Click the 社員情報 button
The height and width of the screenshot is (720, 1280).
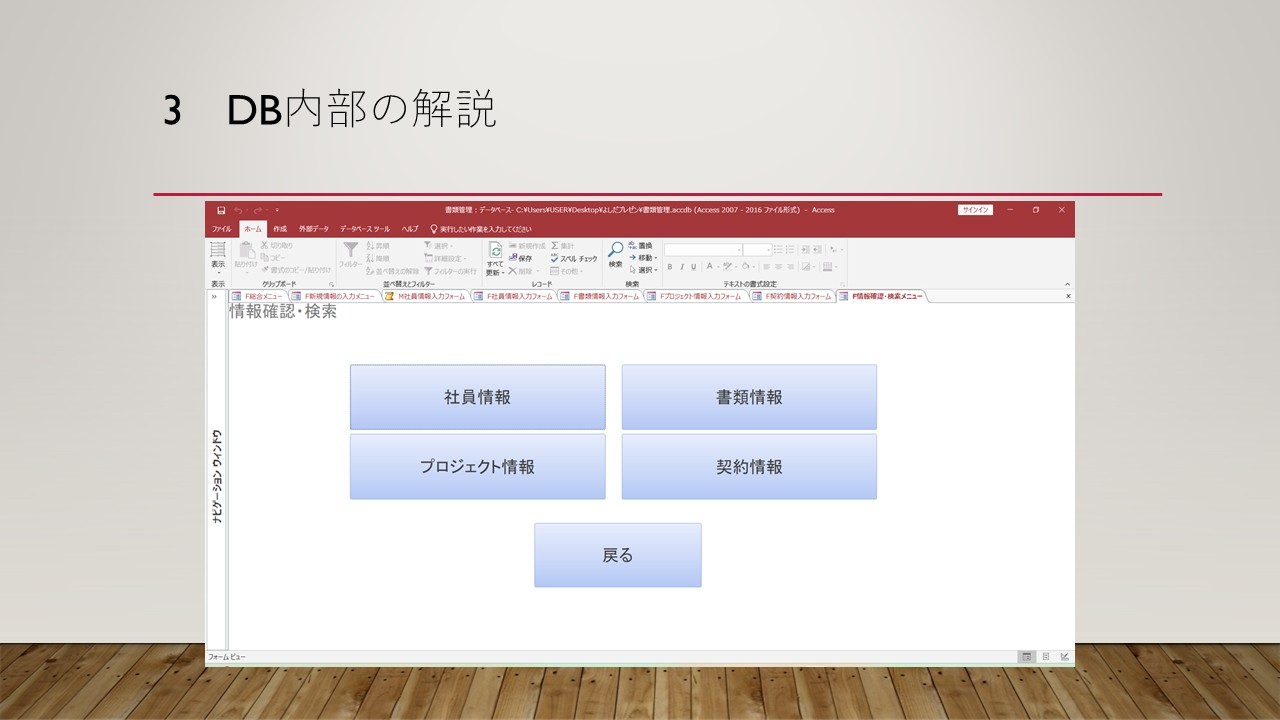point(477,397)
